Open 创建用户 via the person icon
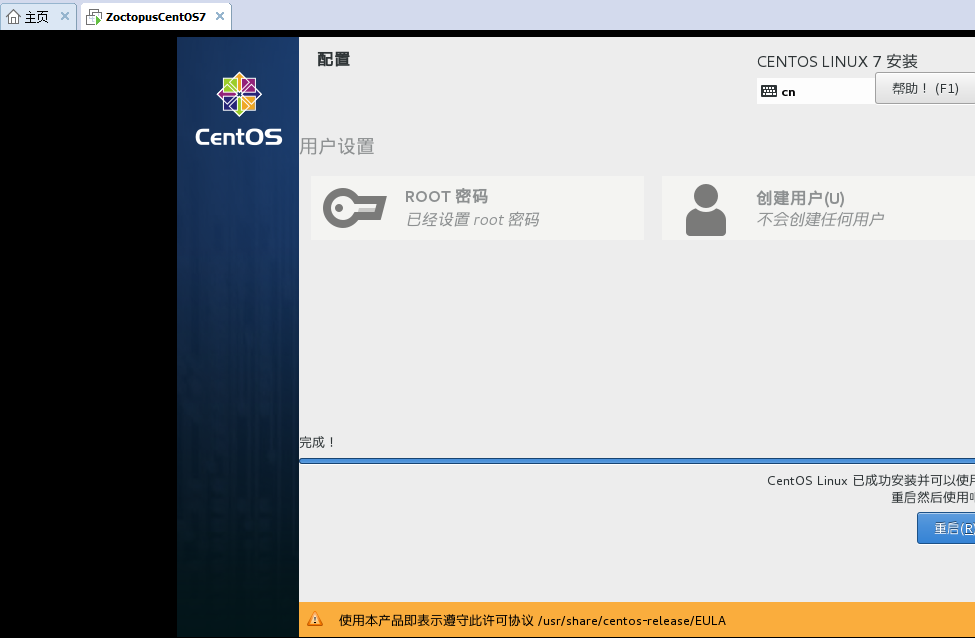The width and height of the screenshot is (975, 638). (706, 210)
